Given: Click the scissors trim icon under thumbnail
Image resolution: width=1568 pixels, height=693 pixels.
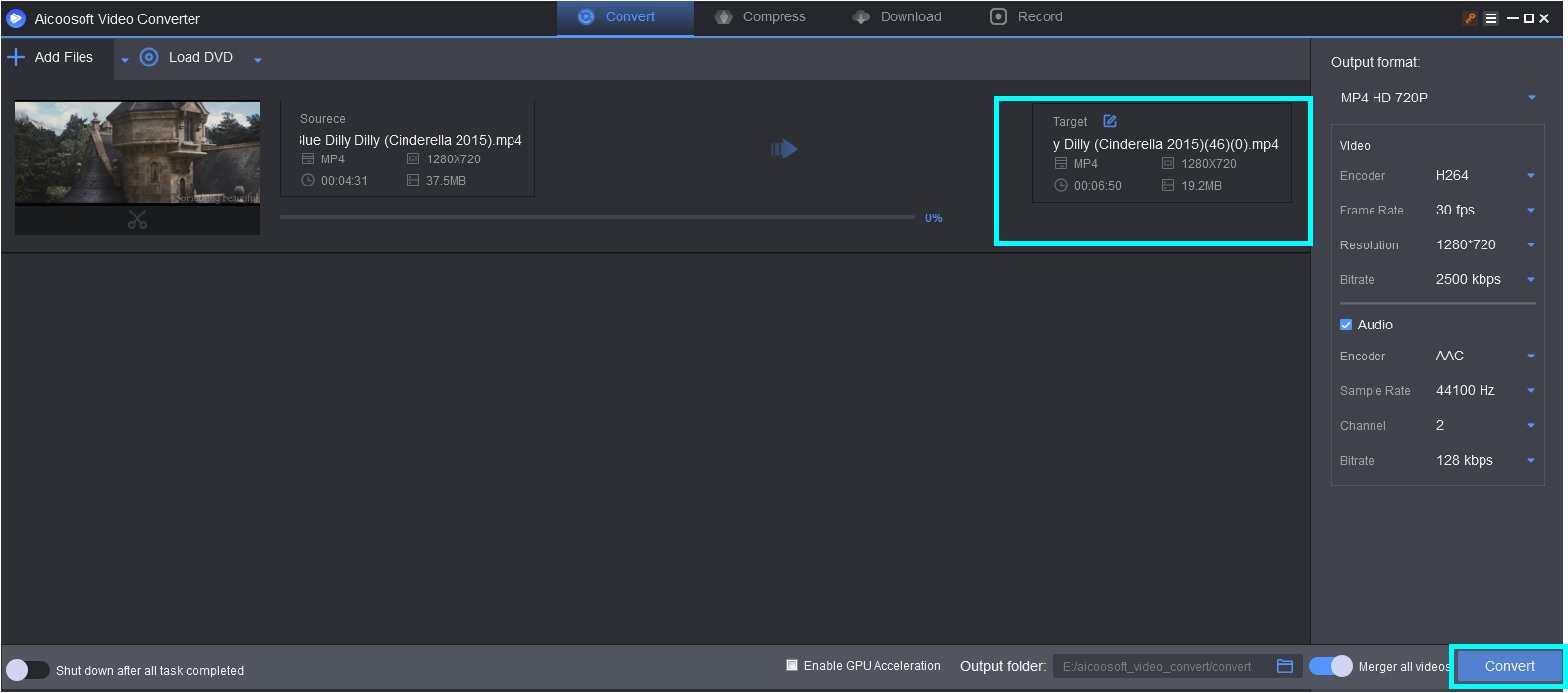Looking at the screenshot, I should tap(137, 221).
